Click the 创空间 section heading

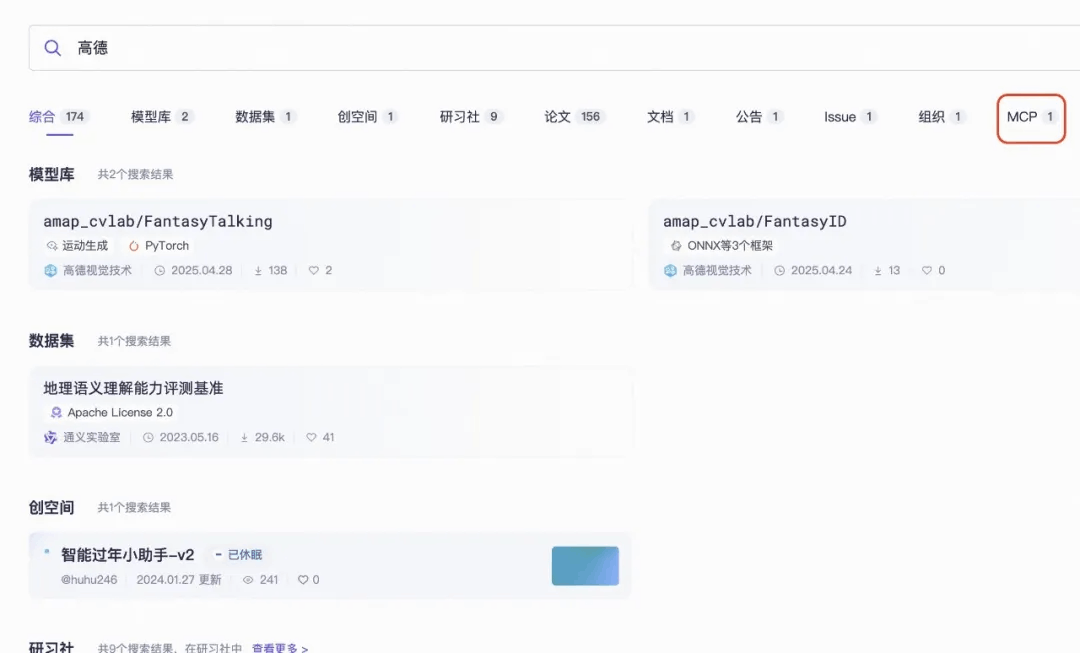coord(52,508)
